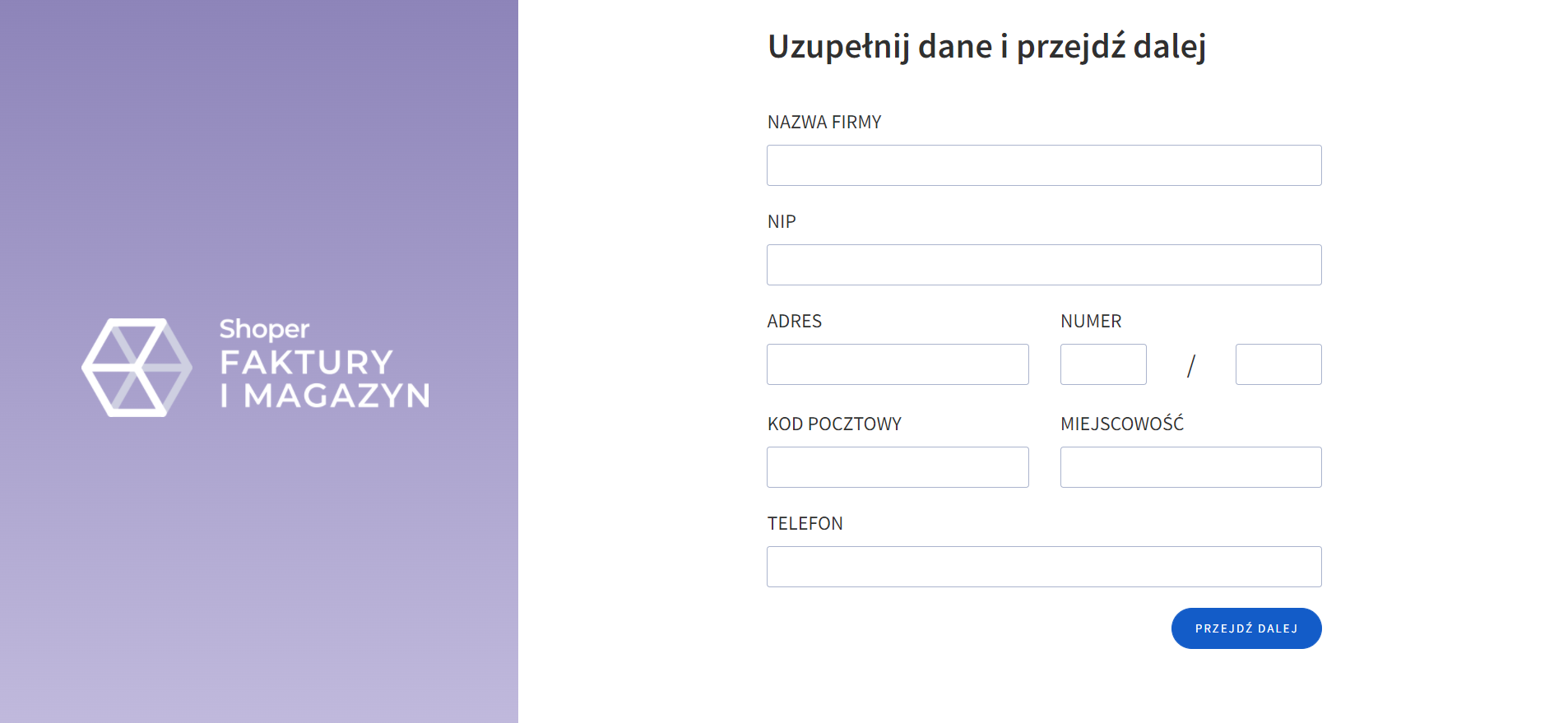Select the Telefon input field
This screenshot has width=1568, height=723.
(x=1044, y=567)
